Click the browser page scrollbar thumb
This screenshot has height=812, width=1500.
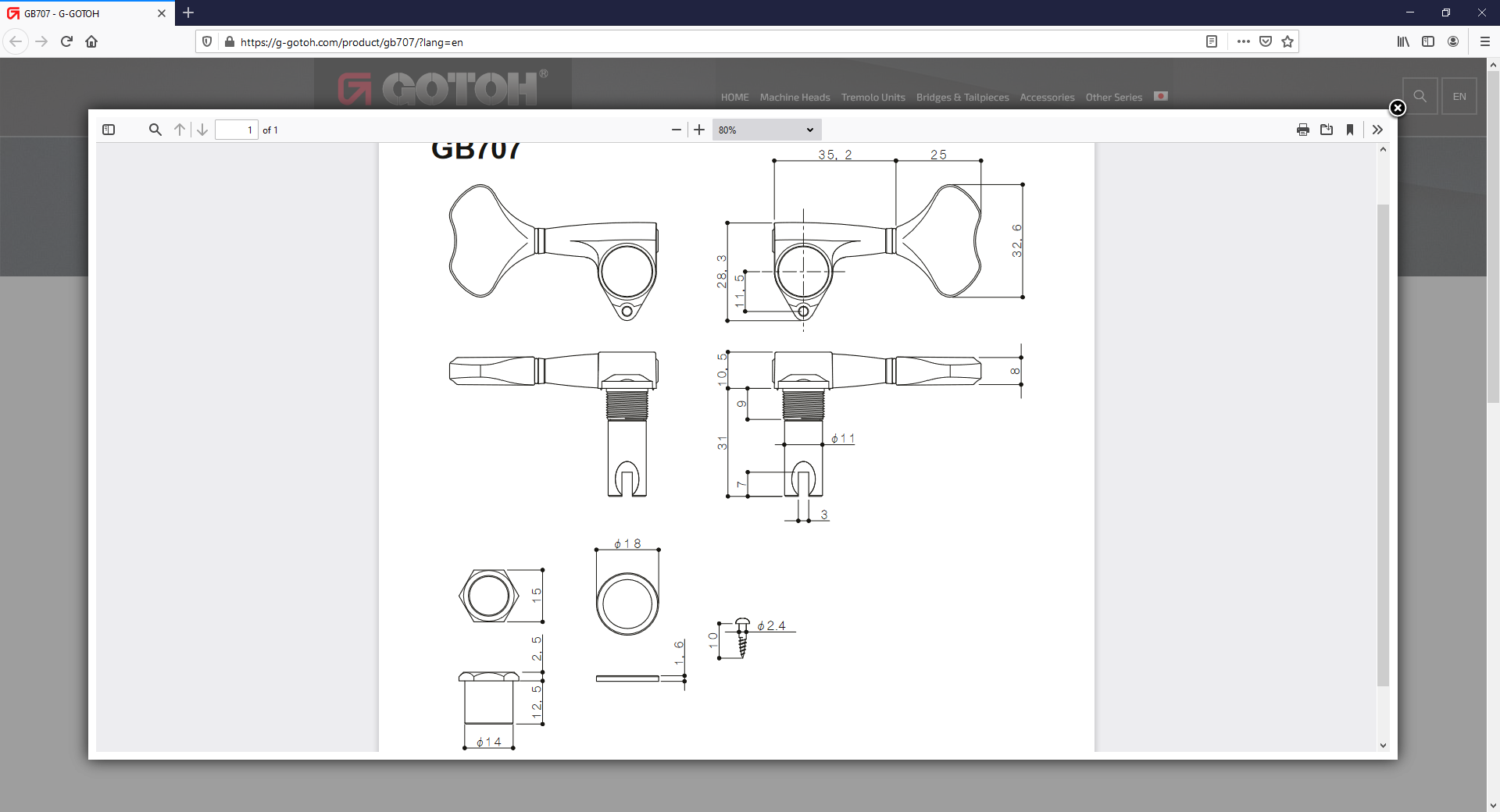[x=1493, y=238]
